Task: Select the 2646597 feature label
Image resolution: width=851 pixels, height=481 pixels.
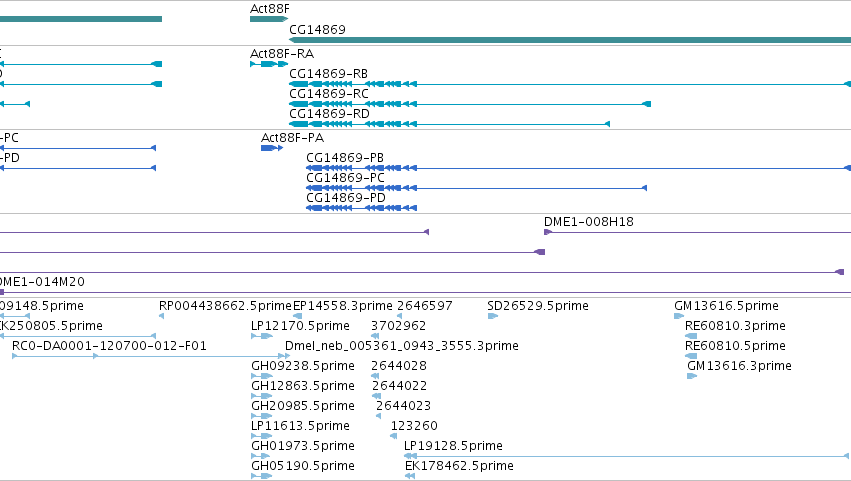Action: tap(425, 306)
